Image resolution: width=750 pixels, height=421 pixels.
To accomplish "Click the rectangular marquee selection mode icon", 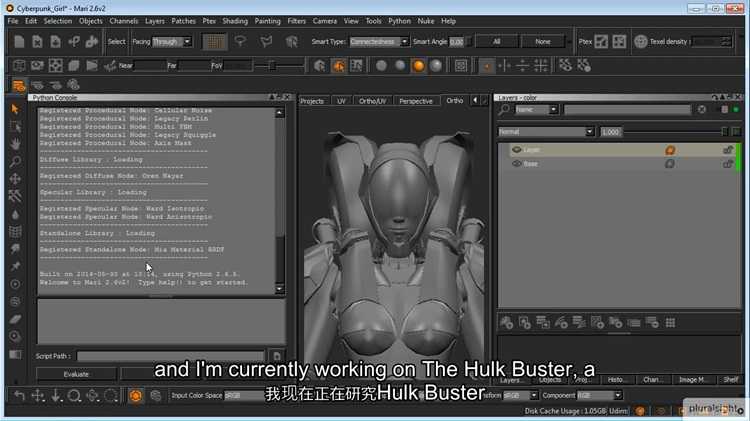I will point(214,42).
